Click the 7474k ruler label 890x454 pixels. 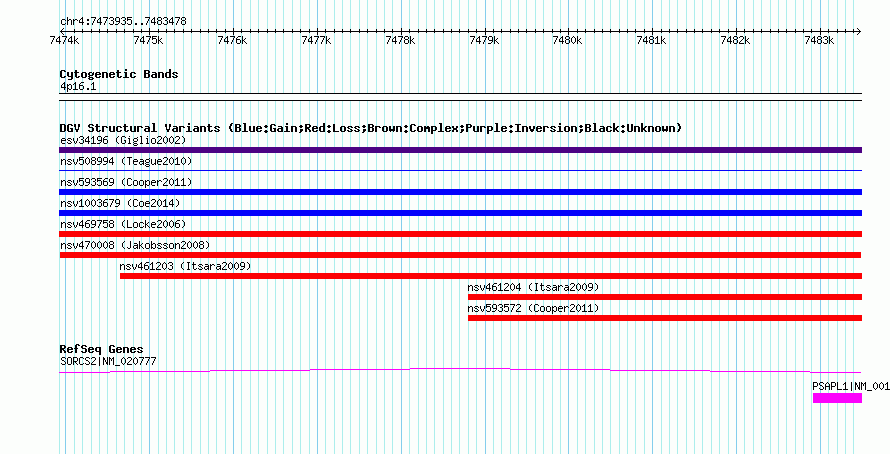64,40
